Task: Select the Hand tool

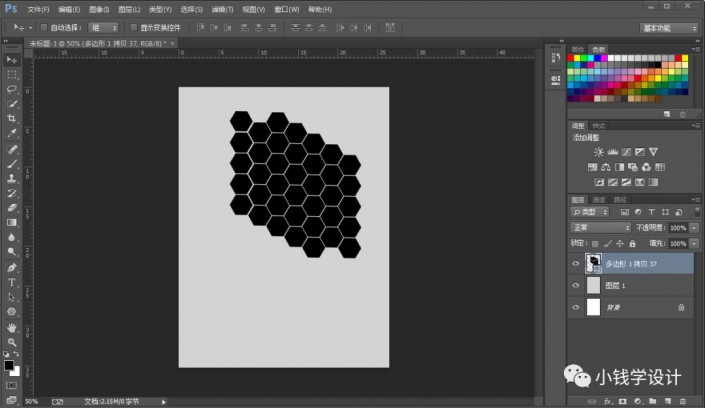Action: click(x=12, y=327)
